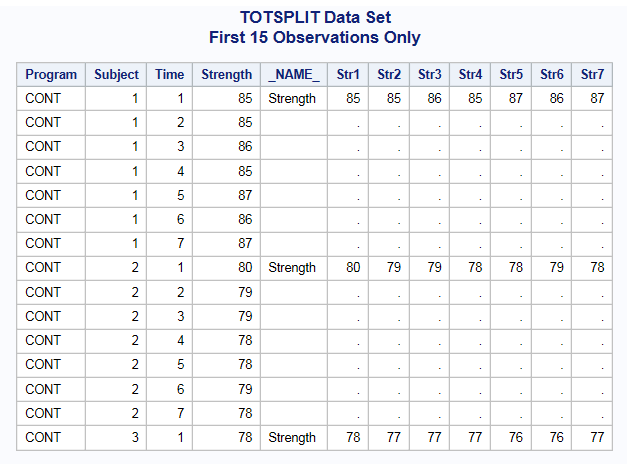Select the Str3 column header
The width and height of the screenshot is (627, 464).
point(430,74)
